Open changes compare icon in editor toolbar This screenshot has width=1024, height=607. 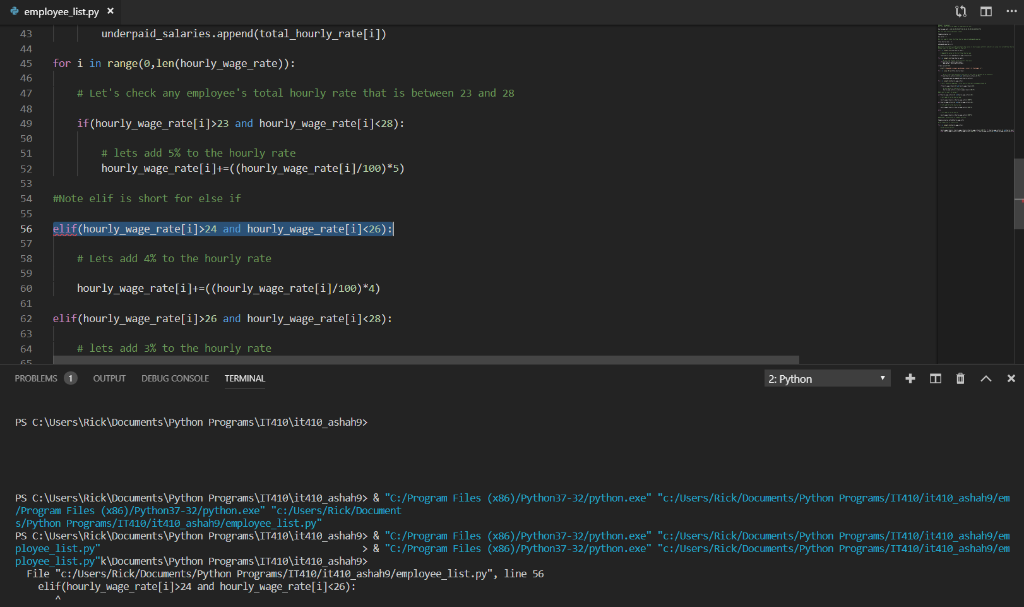(961, 11)
